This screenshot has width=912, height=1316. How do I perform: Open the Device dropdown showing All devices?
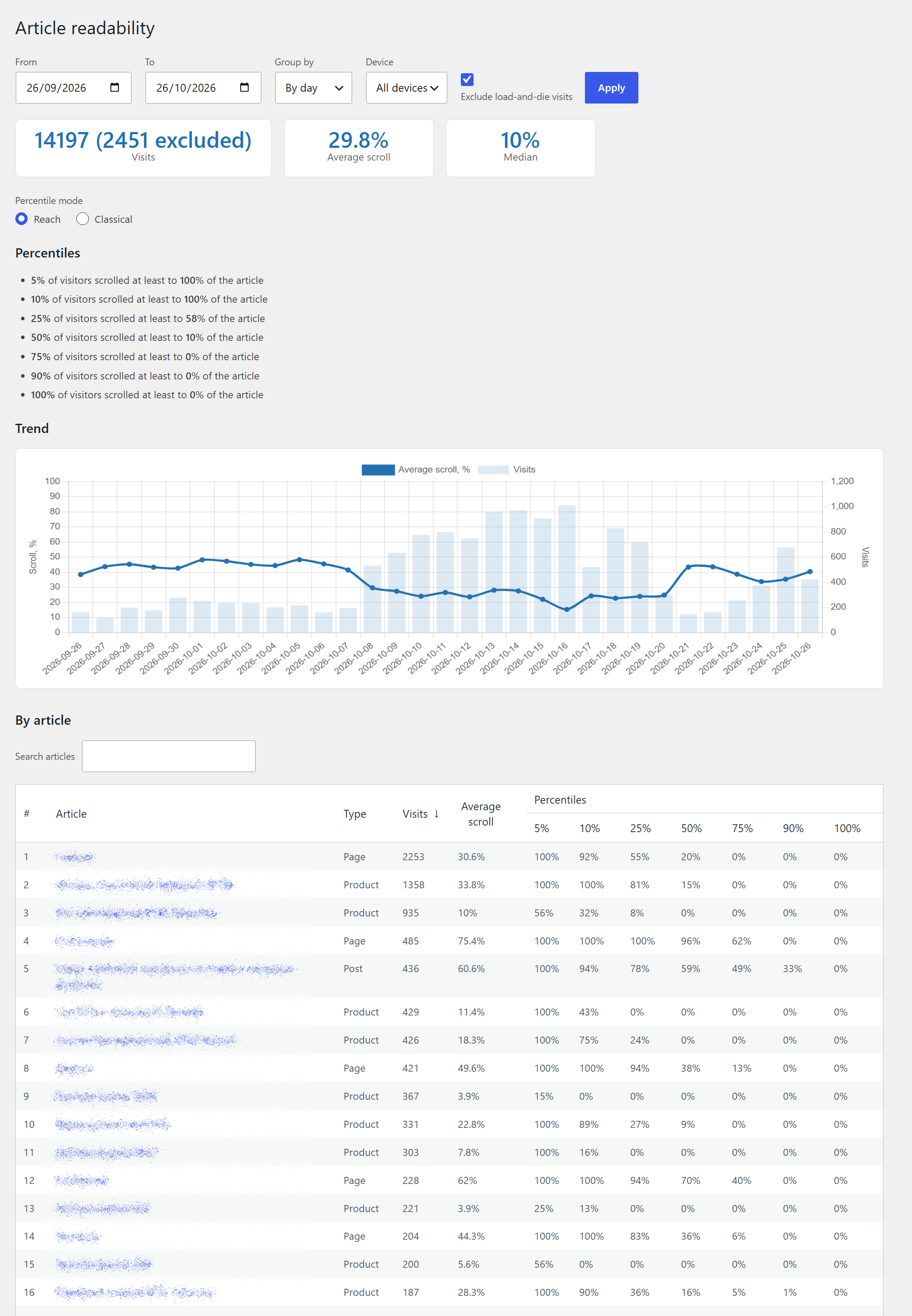click(x=406, y=87)
